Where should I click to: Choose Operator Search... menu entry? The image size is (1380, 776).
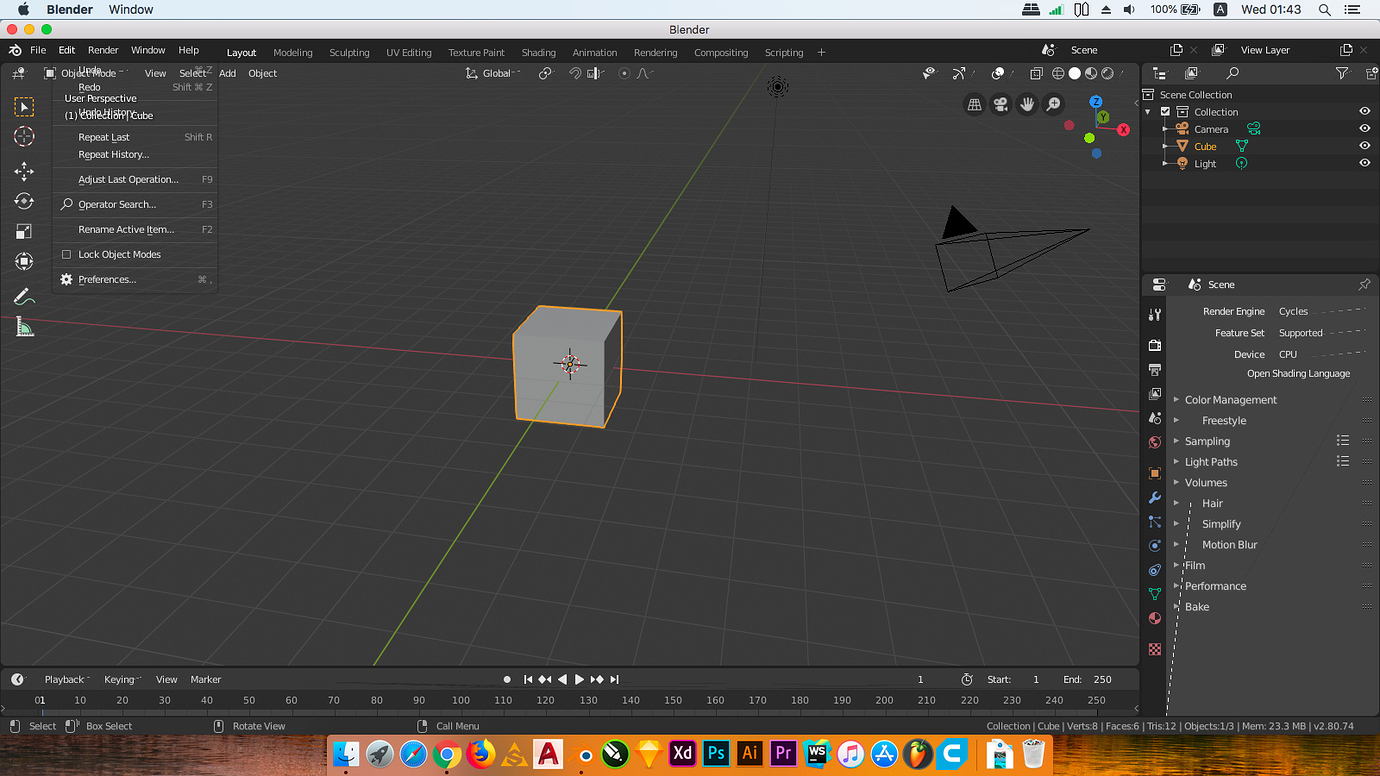point(135,204)
